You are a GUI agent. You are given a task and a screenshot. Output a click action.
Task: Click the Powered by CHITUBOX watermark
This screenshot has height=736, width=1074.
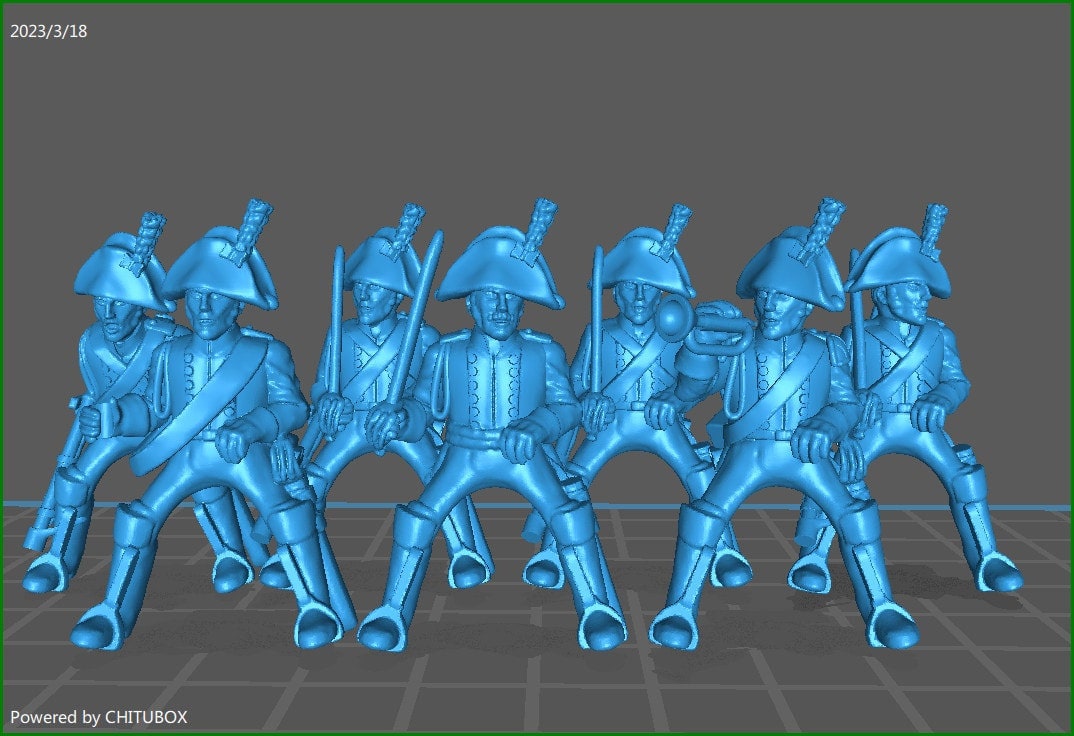click(98, 717)
